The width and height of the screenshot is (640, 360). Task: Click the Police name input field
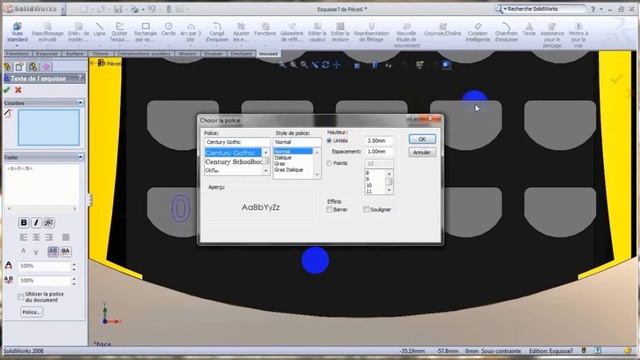pos(237,142)
